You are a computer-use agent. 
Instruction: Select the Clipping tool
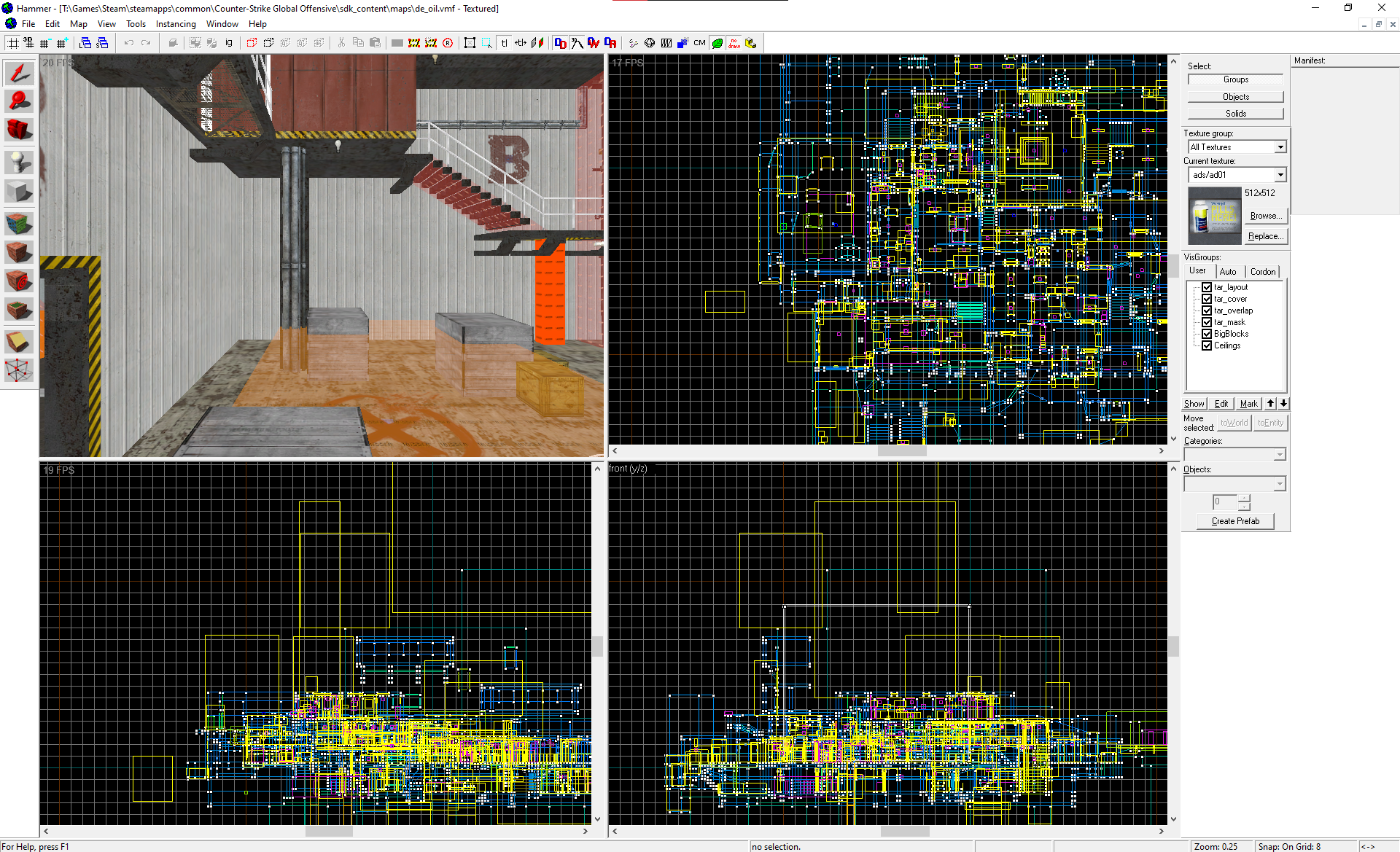pyautogui.click(x=19, y=341)
